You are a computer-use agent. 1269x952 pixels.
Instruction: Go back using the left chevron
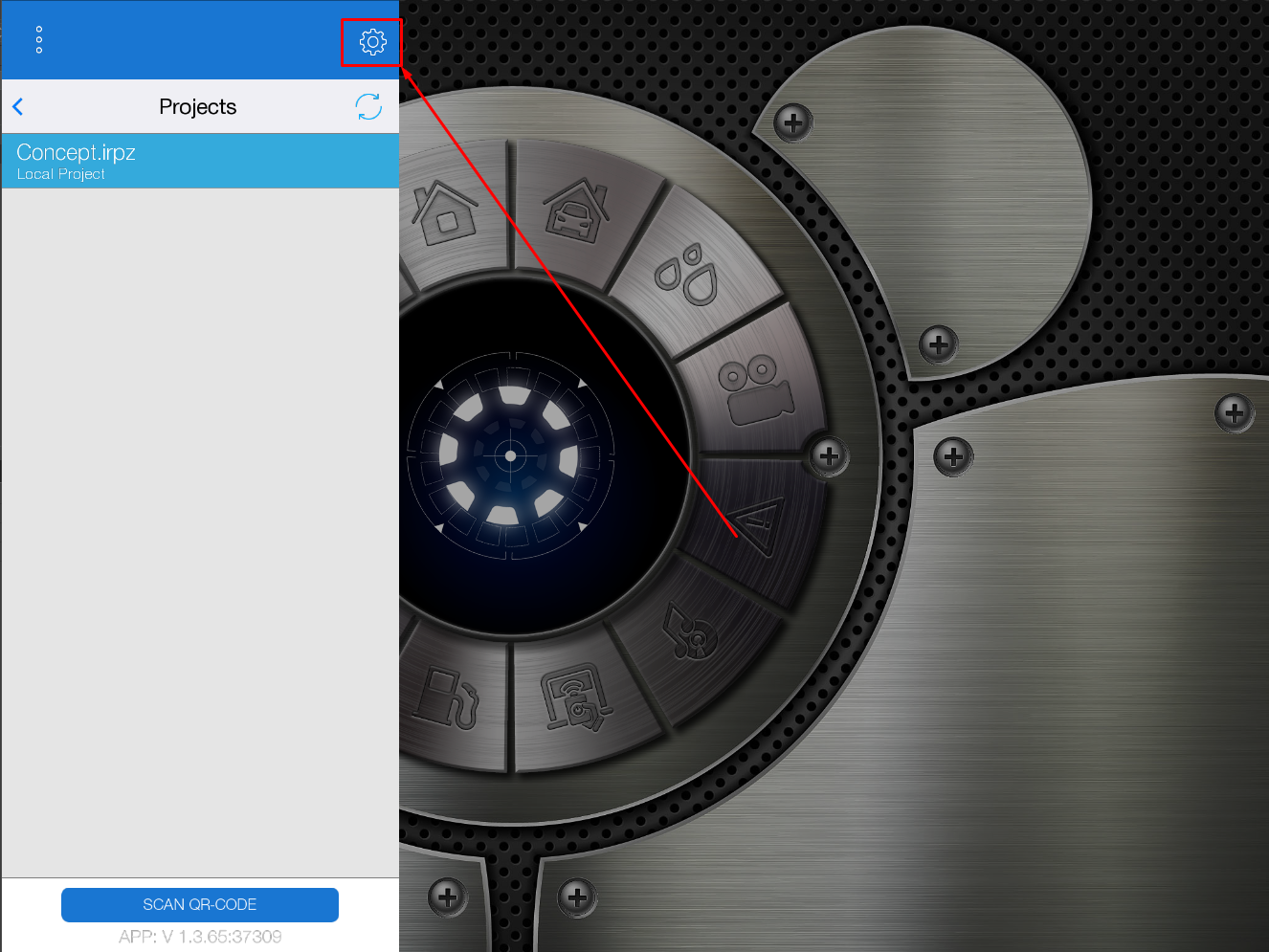[x=18, y=106]
